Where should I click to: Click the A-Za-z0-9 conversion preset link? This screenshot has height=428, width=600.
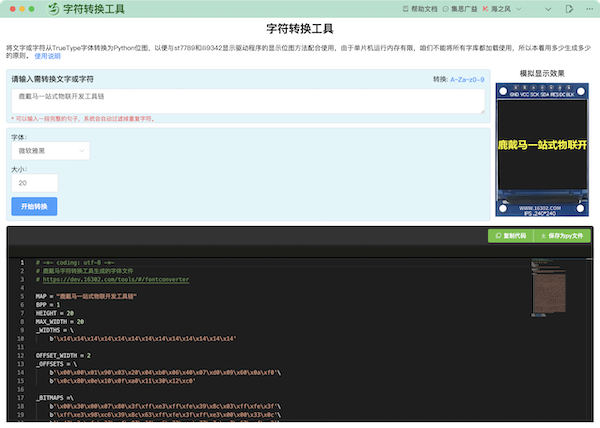click(x=466, y=78)
